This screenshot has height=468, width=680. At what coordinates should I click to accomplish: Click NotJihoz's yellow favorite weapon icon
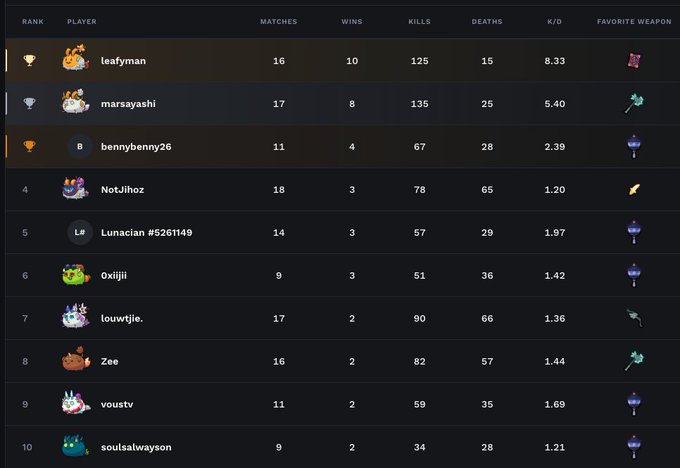point(634,190)
